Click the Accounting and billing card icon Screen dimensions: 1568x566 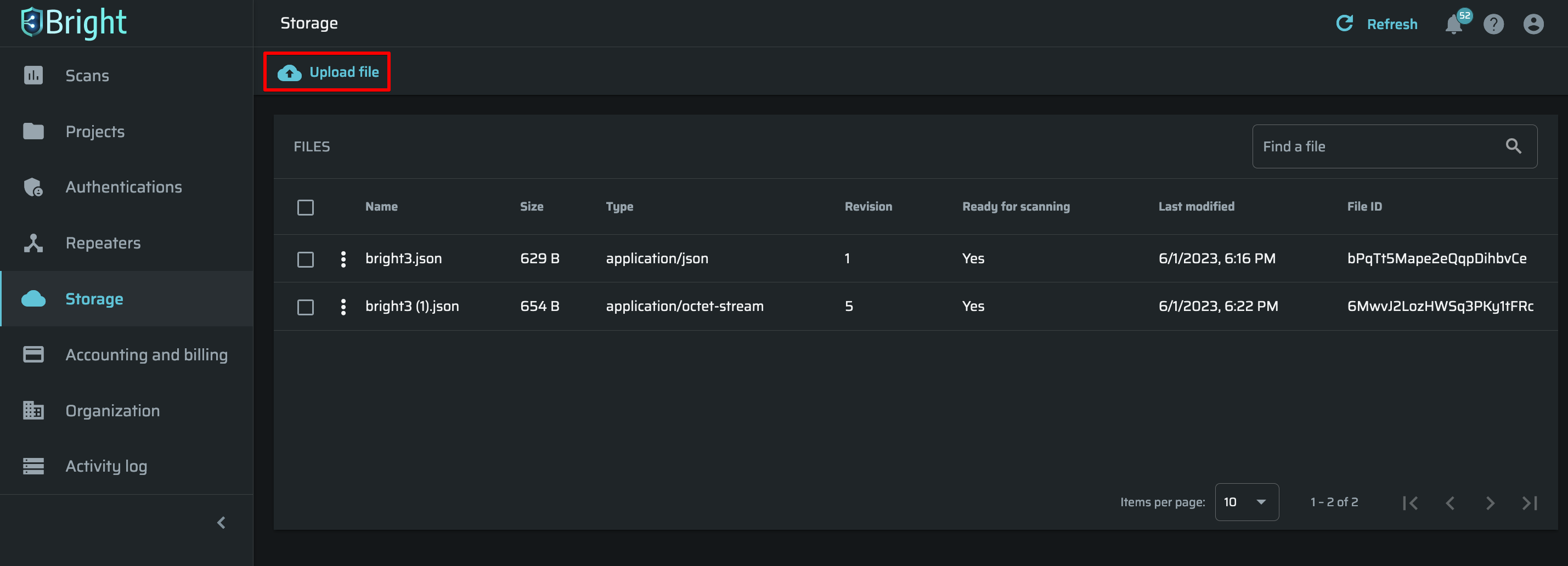point(33,354)
